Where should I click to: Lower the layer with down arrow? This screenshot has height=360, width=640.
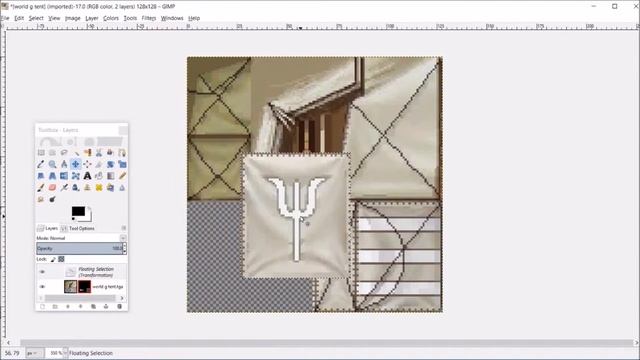[x=80, y=307]
